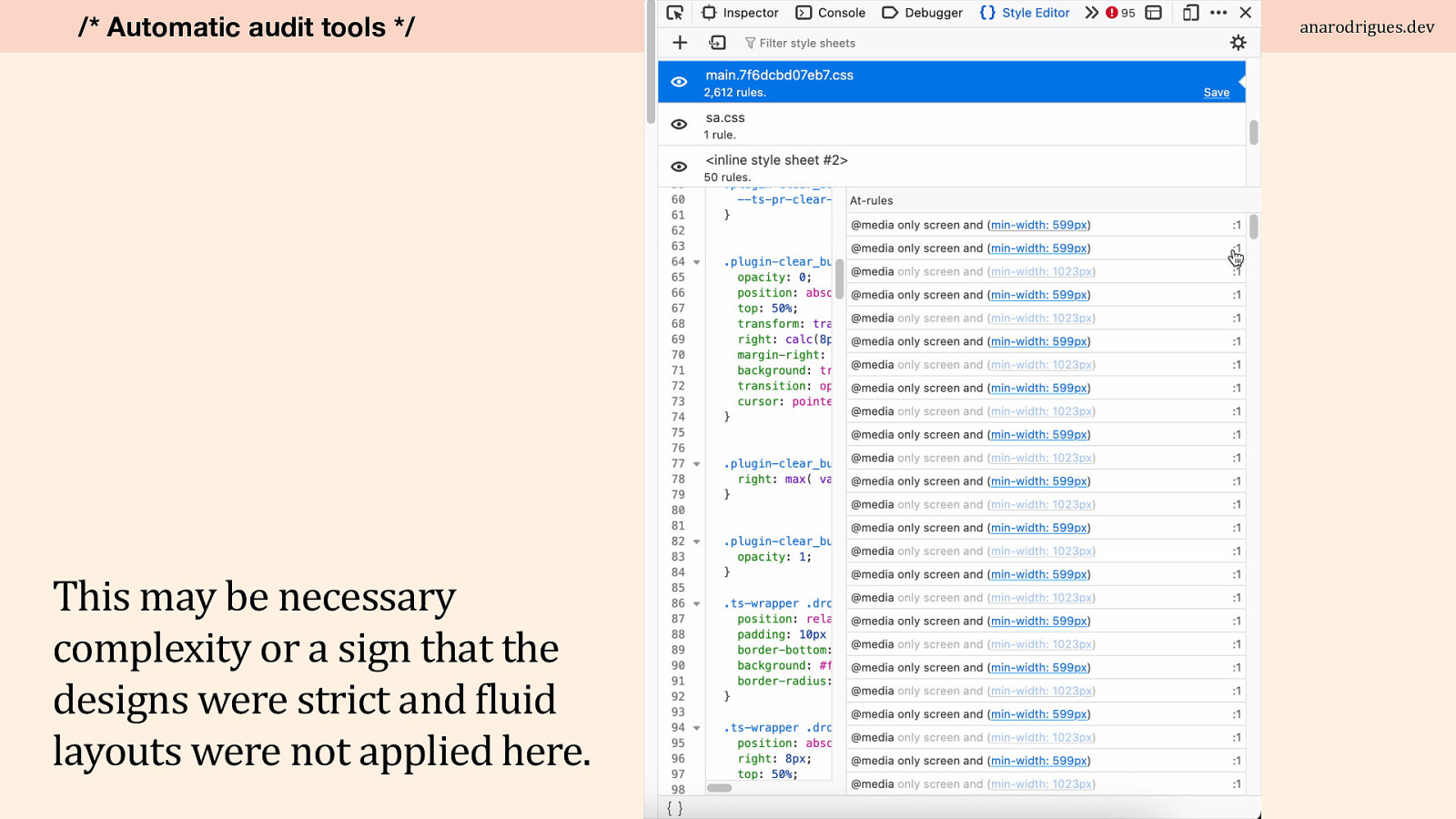Select the main.7f6dcbd07eb7.css style sheet

pyautogui.click(x=951, y=82)
